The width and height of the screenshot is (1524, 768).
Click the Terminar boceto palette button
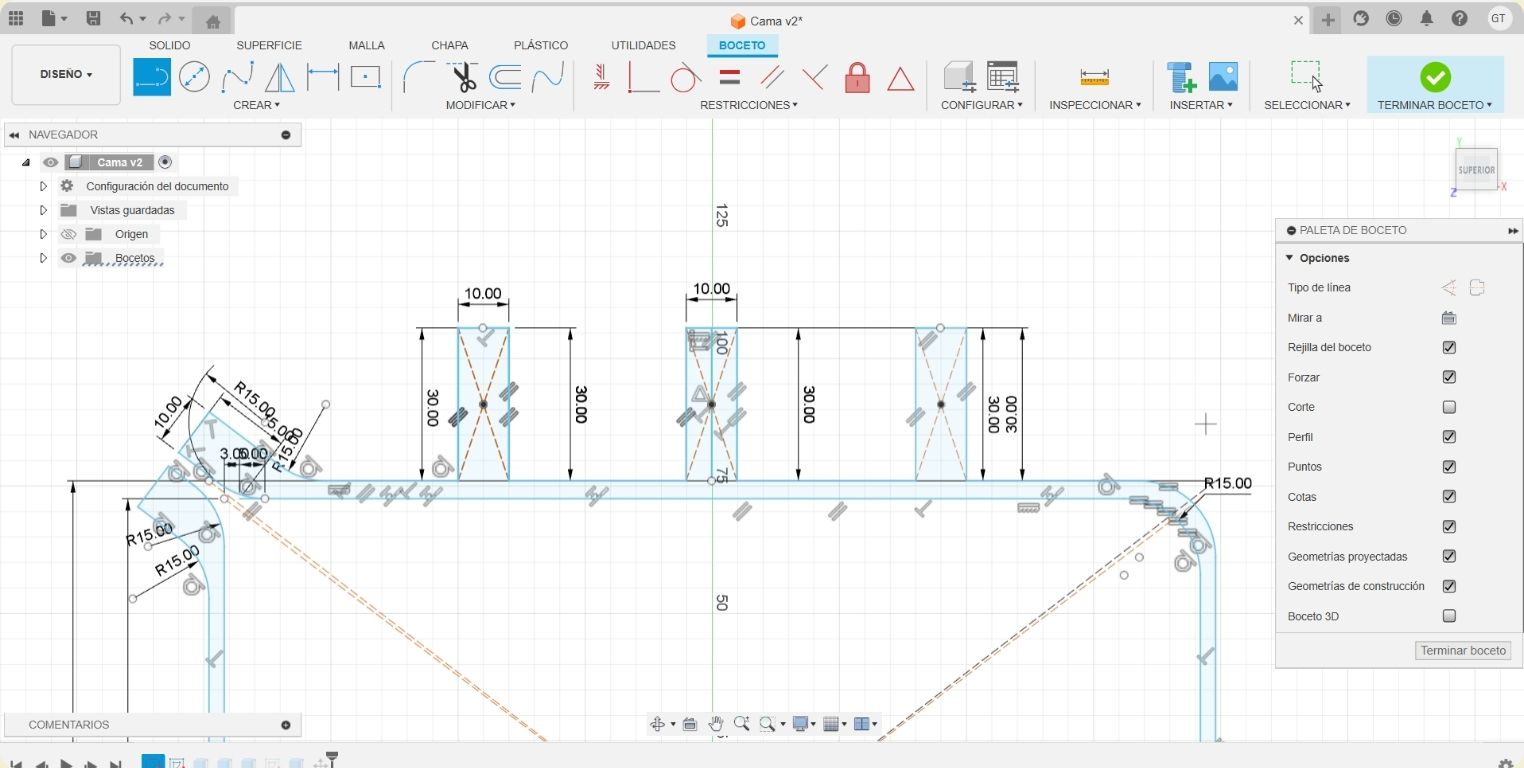pyautogui.click(x=1463, y=650)
